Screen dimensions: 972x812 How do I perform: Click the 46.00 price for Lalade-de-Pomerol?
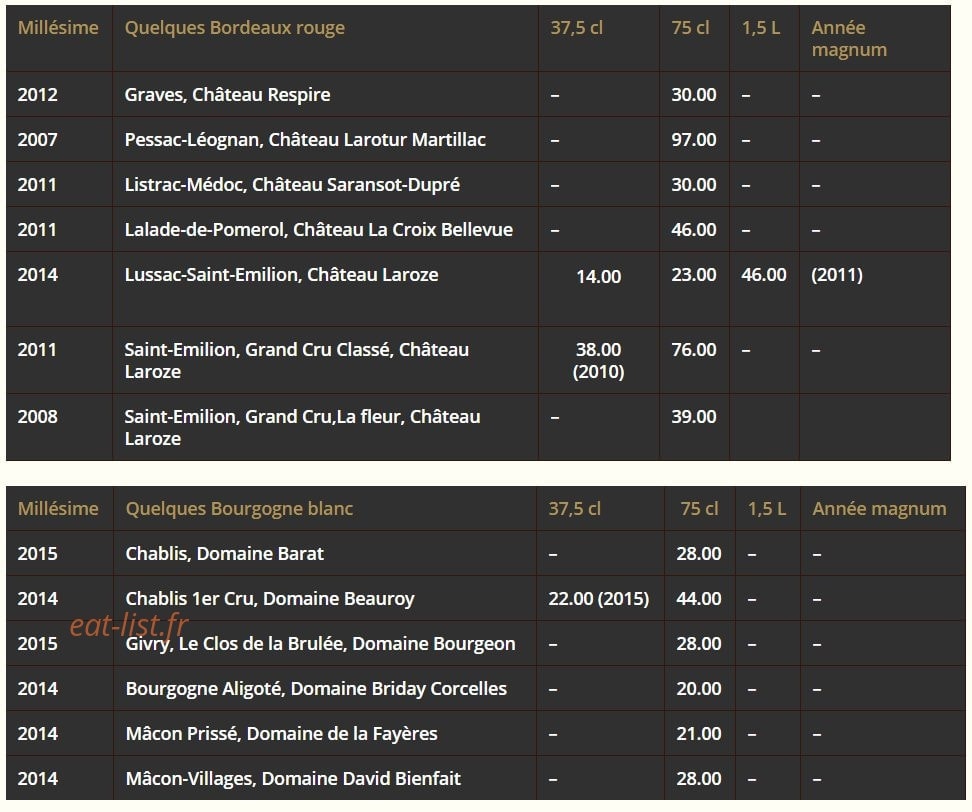pyautogui.click(x=694, y=230)
